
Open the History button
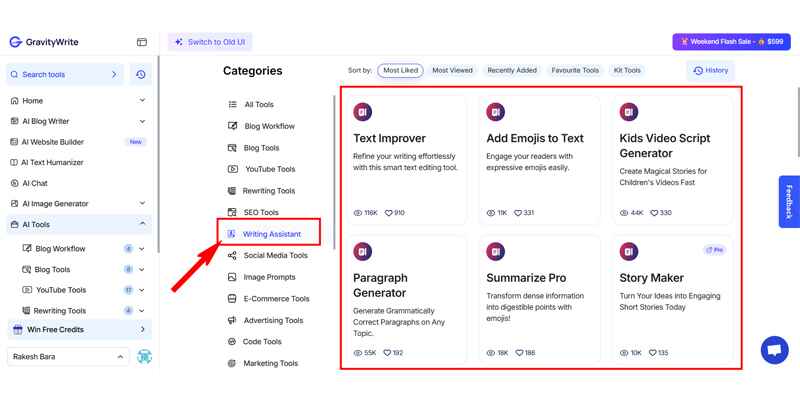click(x=711, y=71)
